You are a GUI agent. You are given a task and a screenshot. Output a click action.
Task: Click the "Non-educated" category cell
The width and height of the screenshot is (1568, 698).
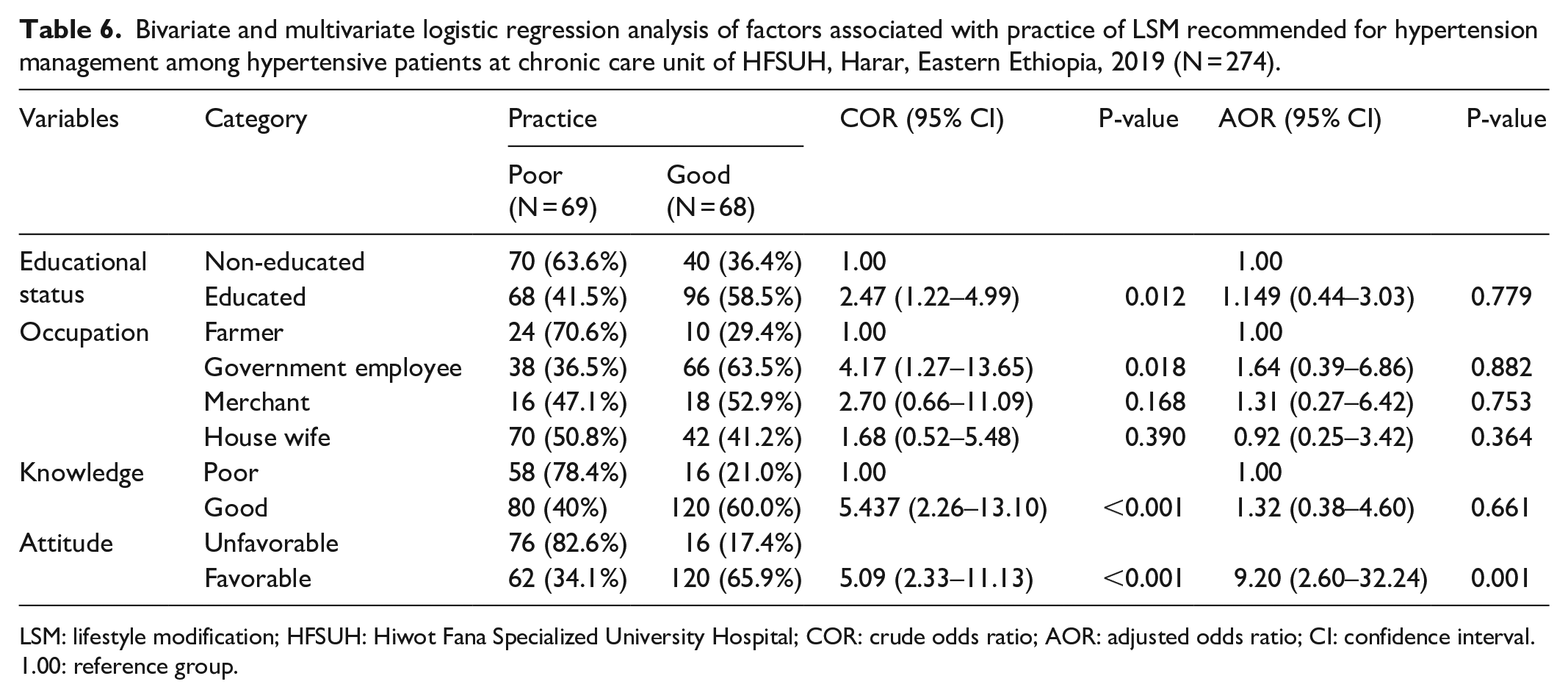pyautogui.click(x=284, y=262)
